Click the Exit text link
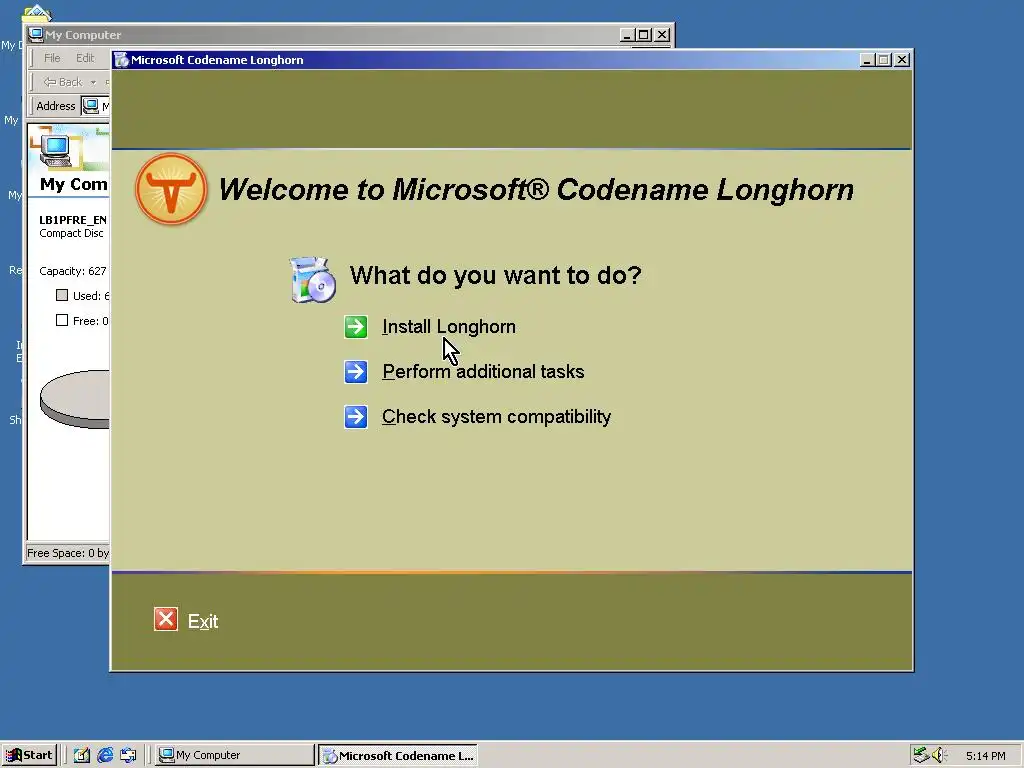Screen dimensions: 1024x768 [x=203, y=621]
